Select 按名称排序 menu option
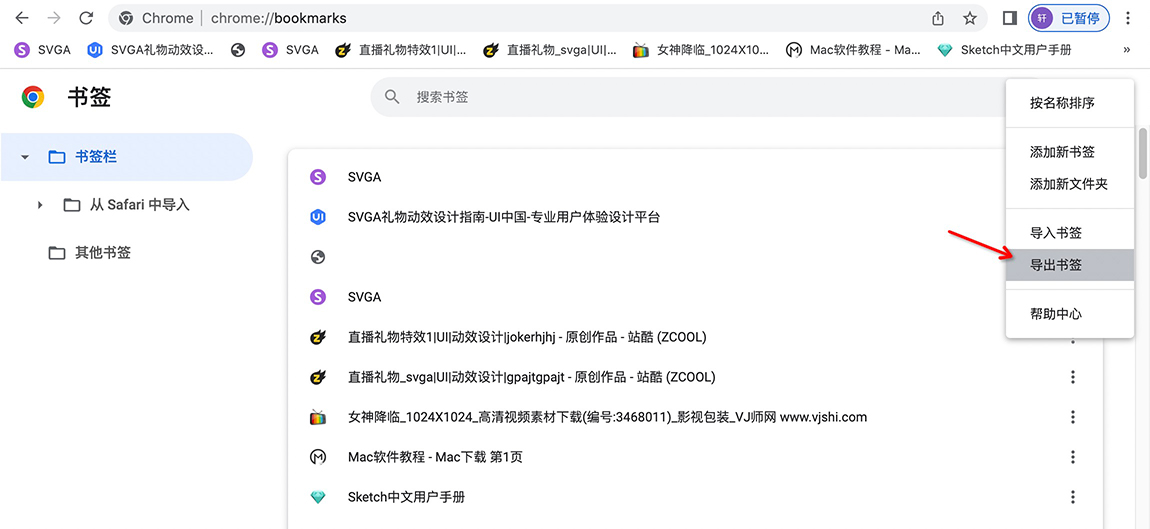The width and height of the screenshot is (1150, 529). [x=1062, y=103]
